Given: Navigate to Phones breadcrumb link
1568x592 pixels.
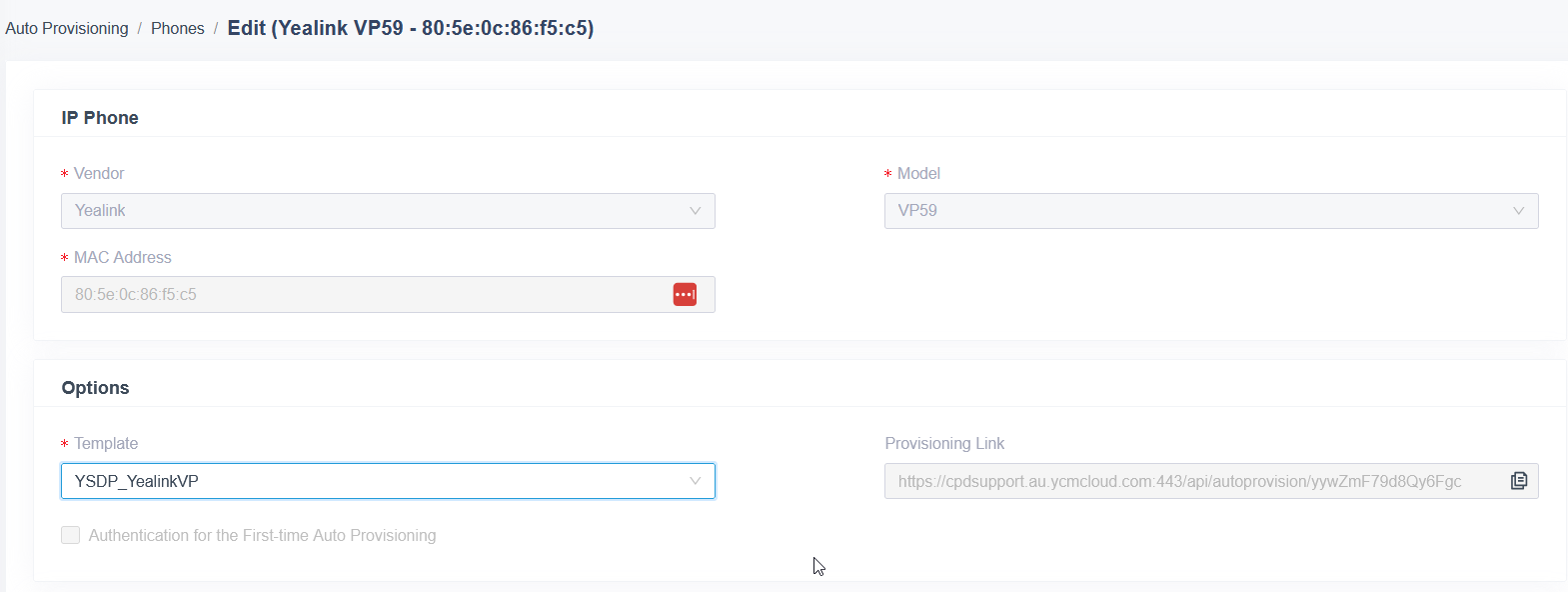Looking at the screenshot, I should tap(178, 28).
